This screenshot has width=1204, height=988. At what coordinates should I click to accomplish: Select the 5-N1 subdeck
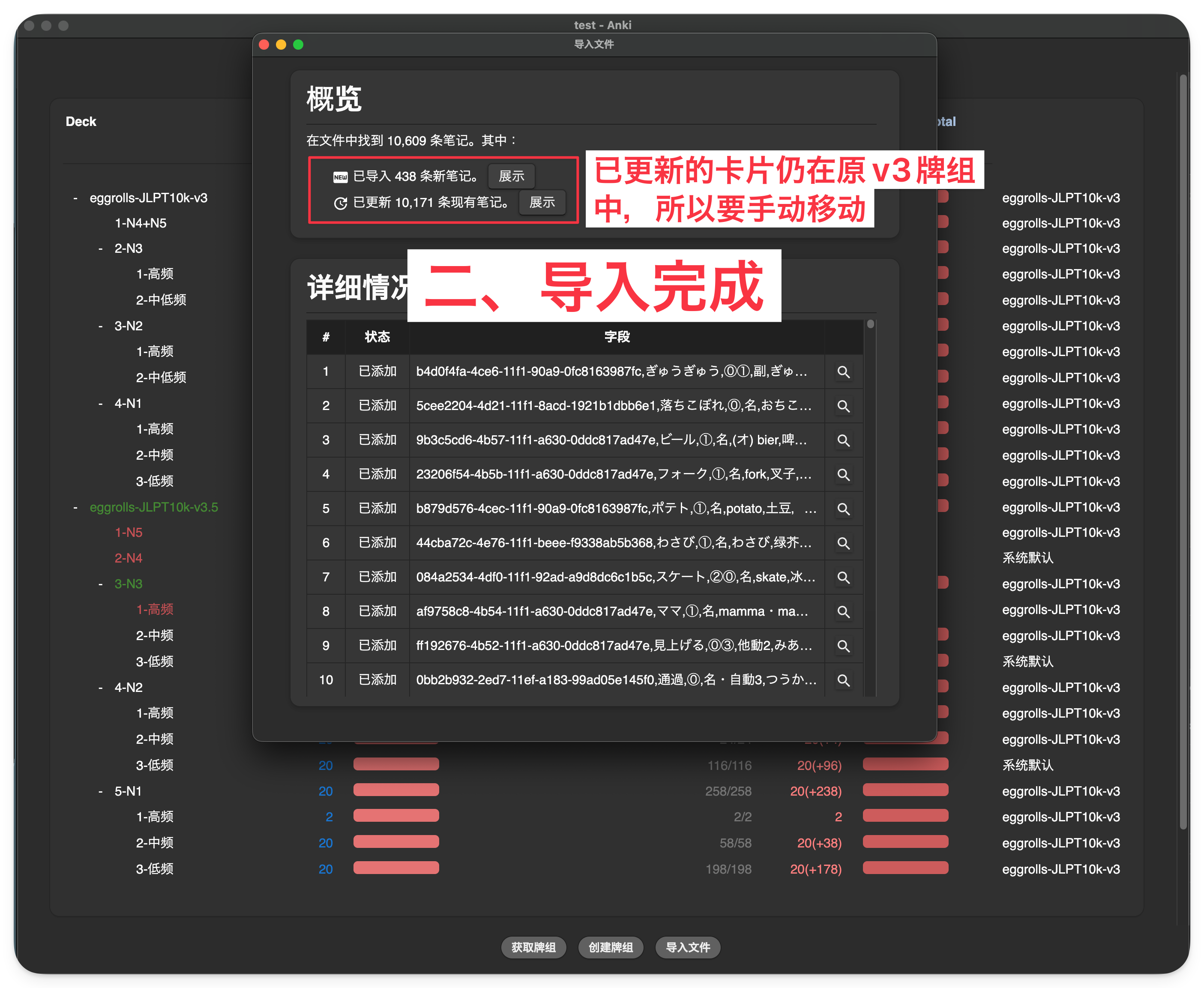[x=128, y=791]
